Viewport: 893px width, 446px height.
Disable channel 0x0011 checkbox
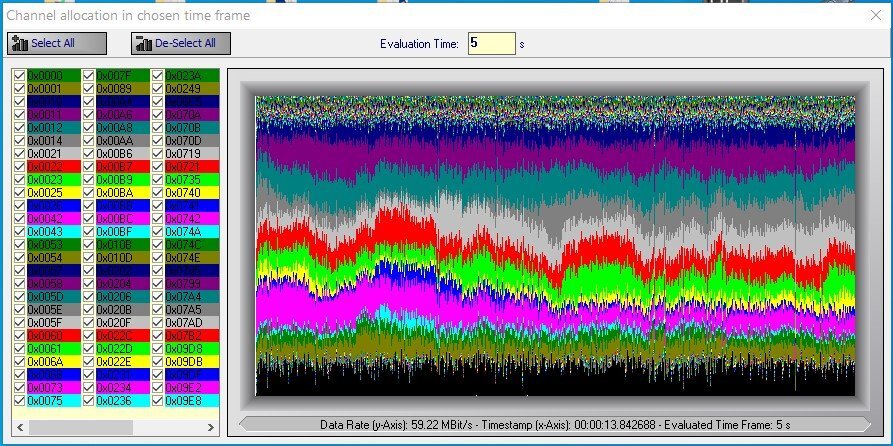pyautogui.click(x=19, y=114)
